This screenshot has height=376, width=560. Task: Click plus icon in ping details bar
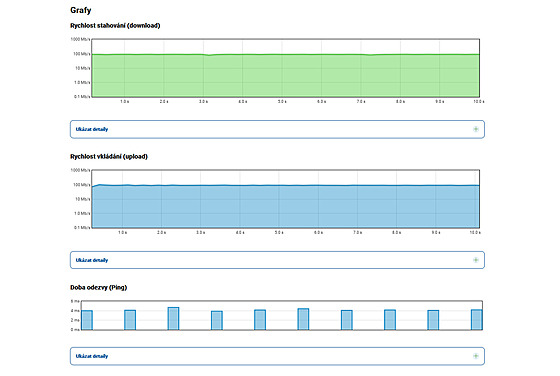(x=476, y=356)
